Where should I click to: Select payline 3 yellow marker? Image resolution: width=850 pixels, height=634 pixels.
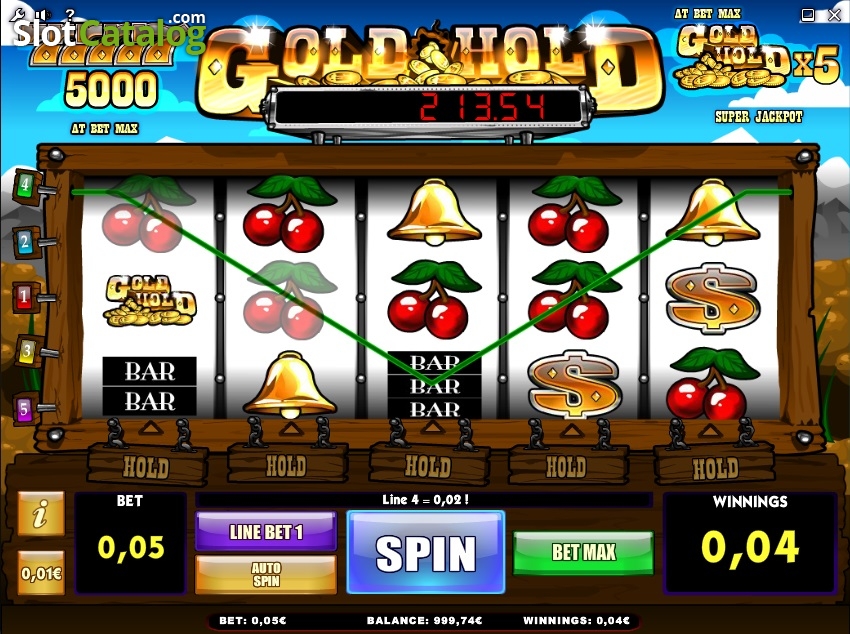(25, 351)
